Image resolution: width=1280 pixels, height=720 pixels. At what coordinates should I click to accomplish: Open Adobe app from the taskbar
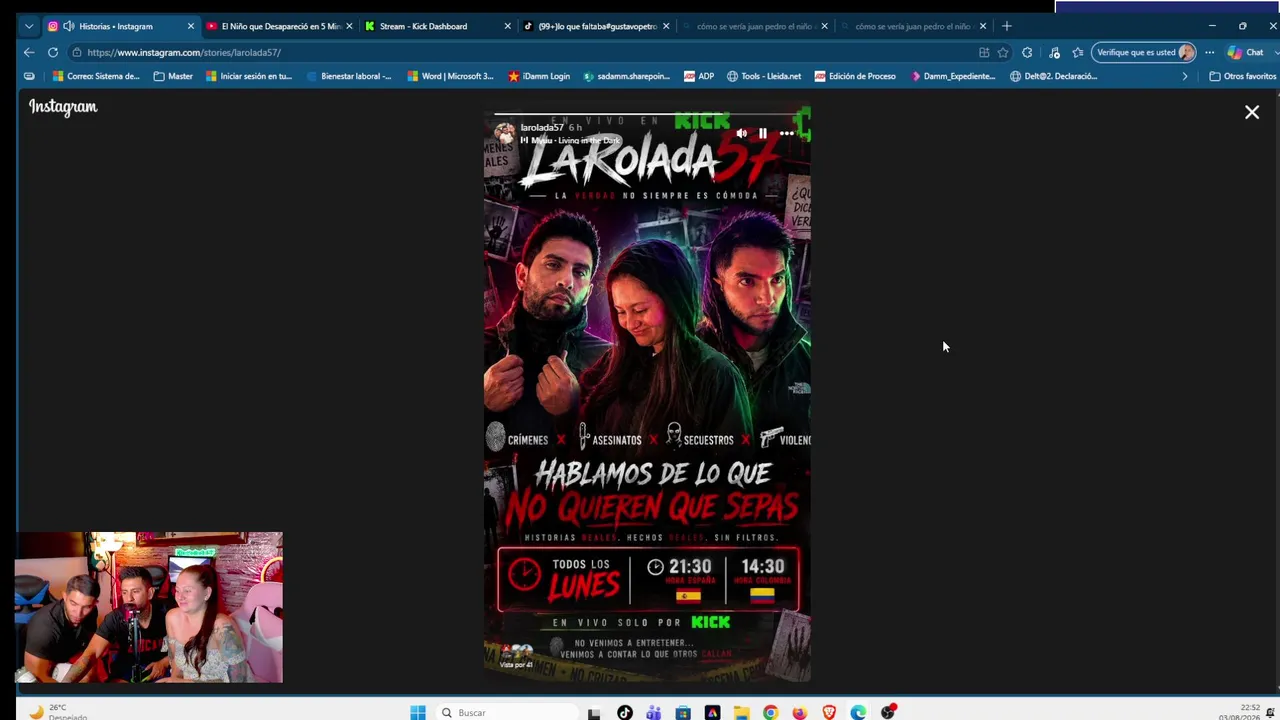(x=712, y=713)
